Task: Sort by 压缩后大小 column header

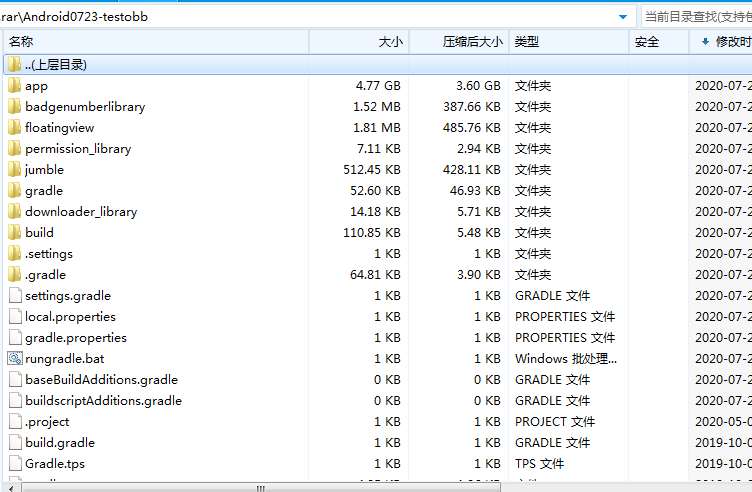Action: [472, 41]
